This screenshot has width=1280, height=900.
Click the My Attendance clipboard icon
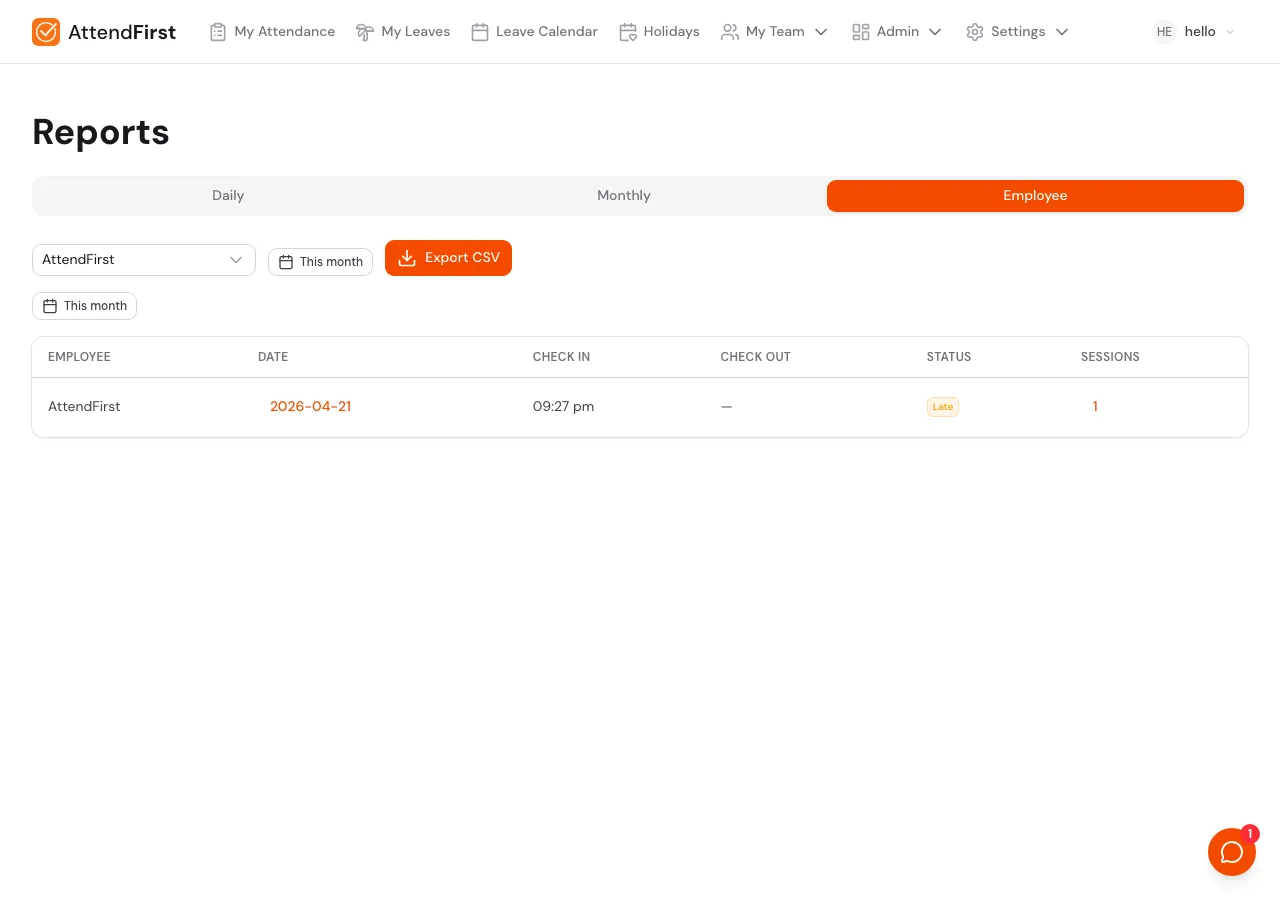pyautogui.click(x=218, y=31)
